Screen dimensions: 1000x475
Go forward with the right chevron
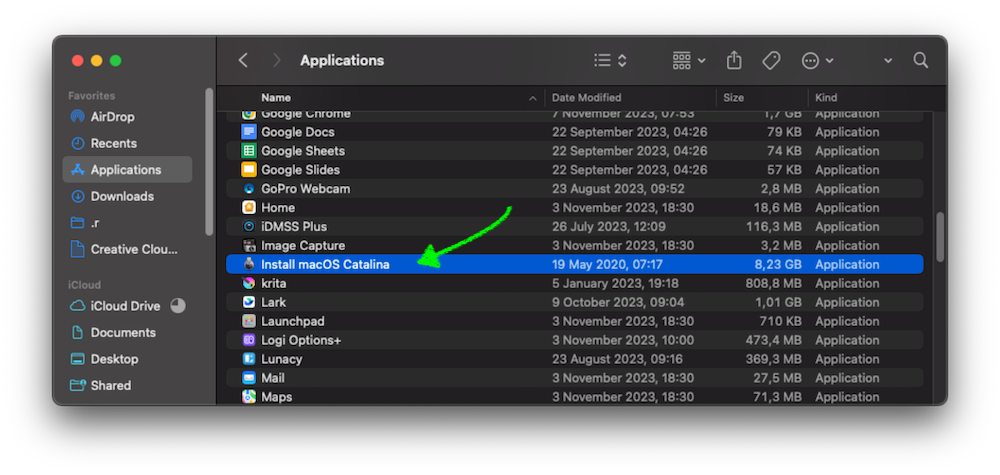point(276,61)
